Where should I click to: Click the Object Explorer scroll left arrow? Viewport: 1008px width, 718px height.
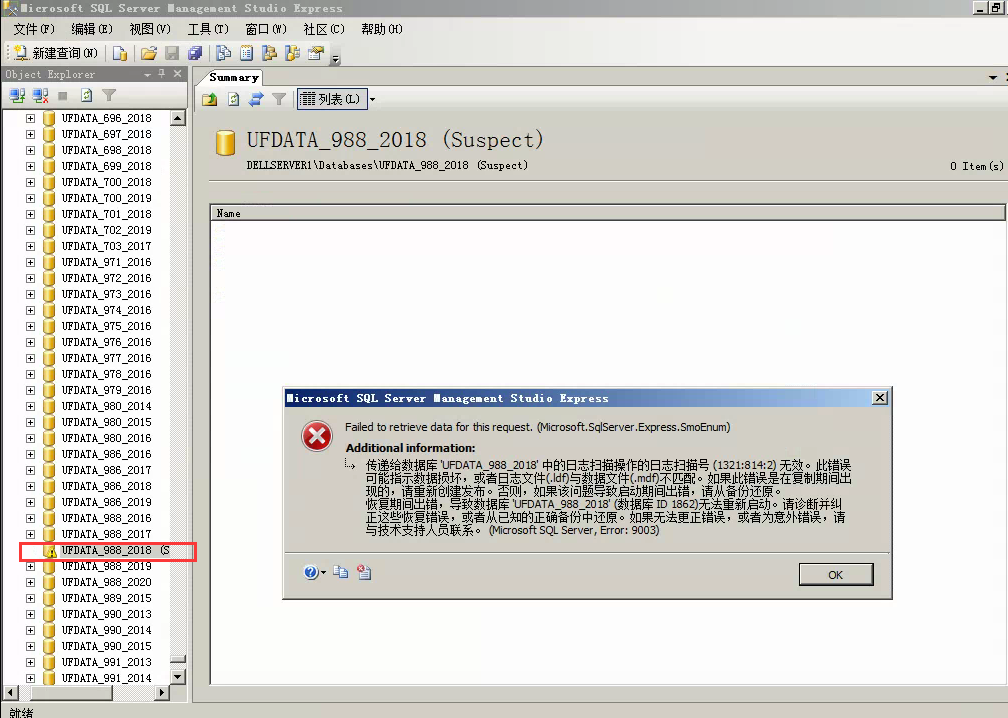(x=10, y=693)
